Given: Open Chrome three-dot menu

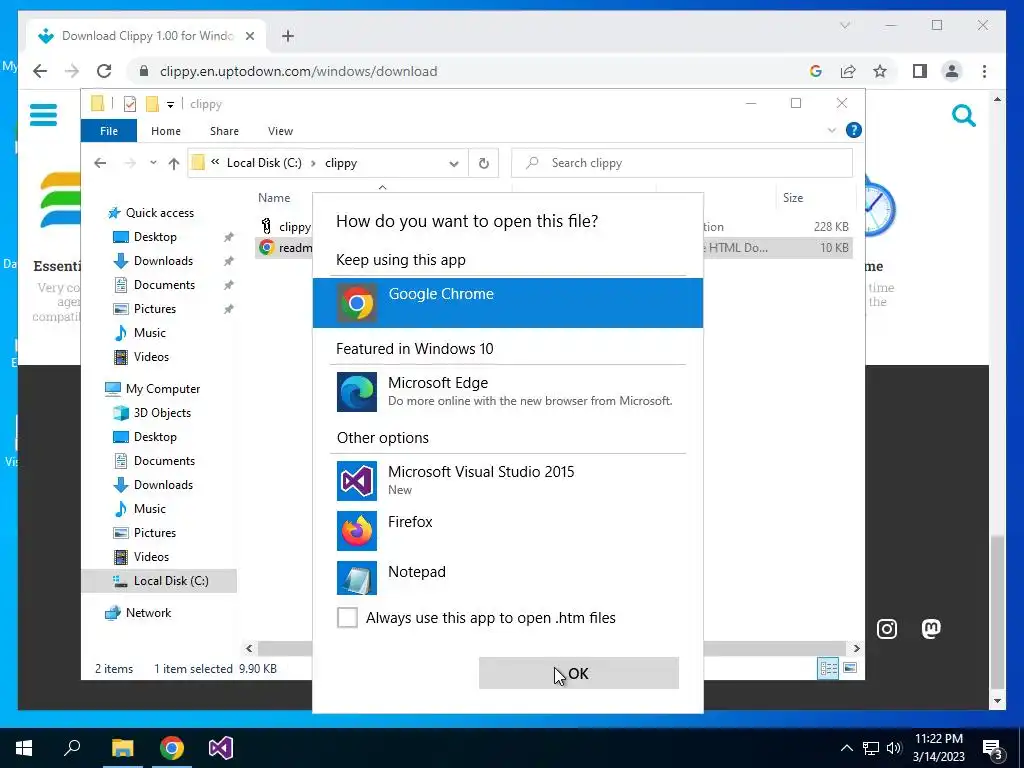Looking at the screenshot, I should [984, 71].
